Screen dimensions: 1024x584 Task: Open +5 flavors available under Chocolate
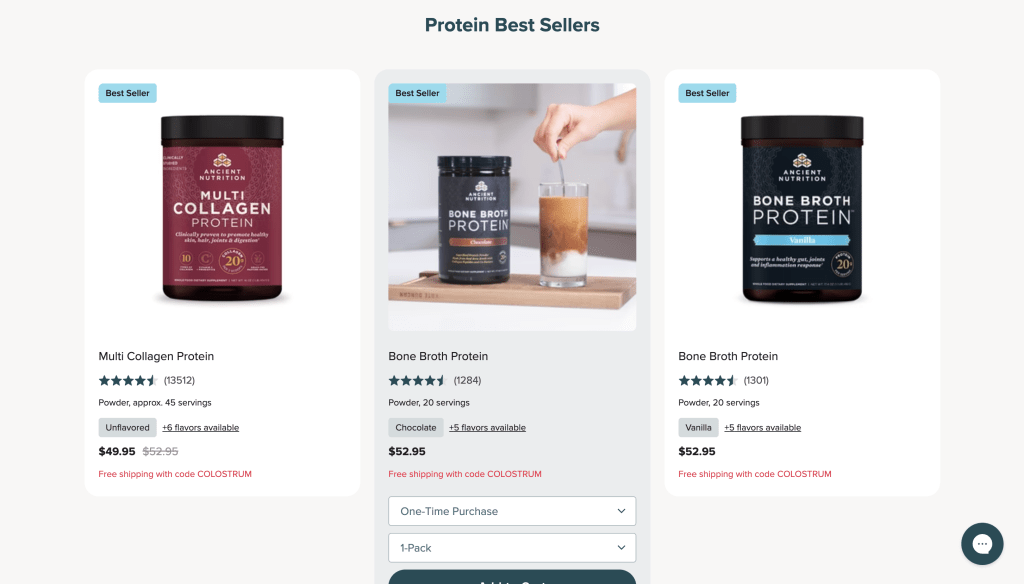pyautogui.click(x=487, y=427)
